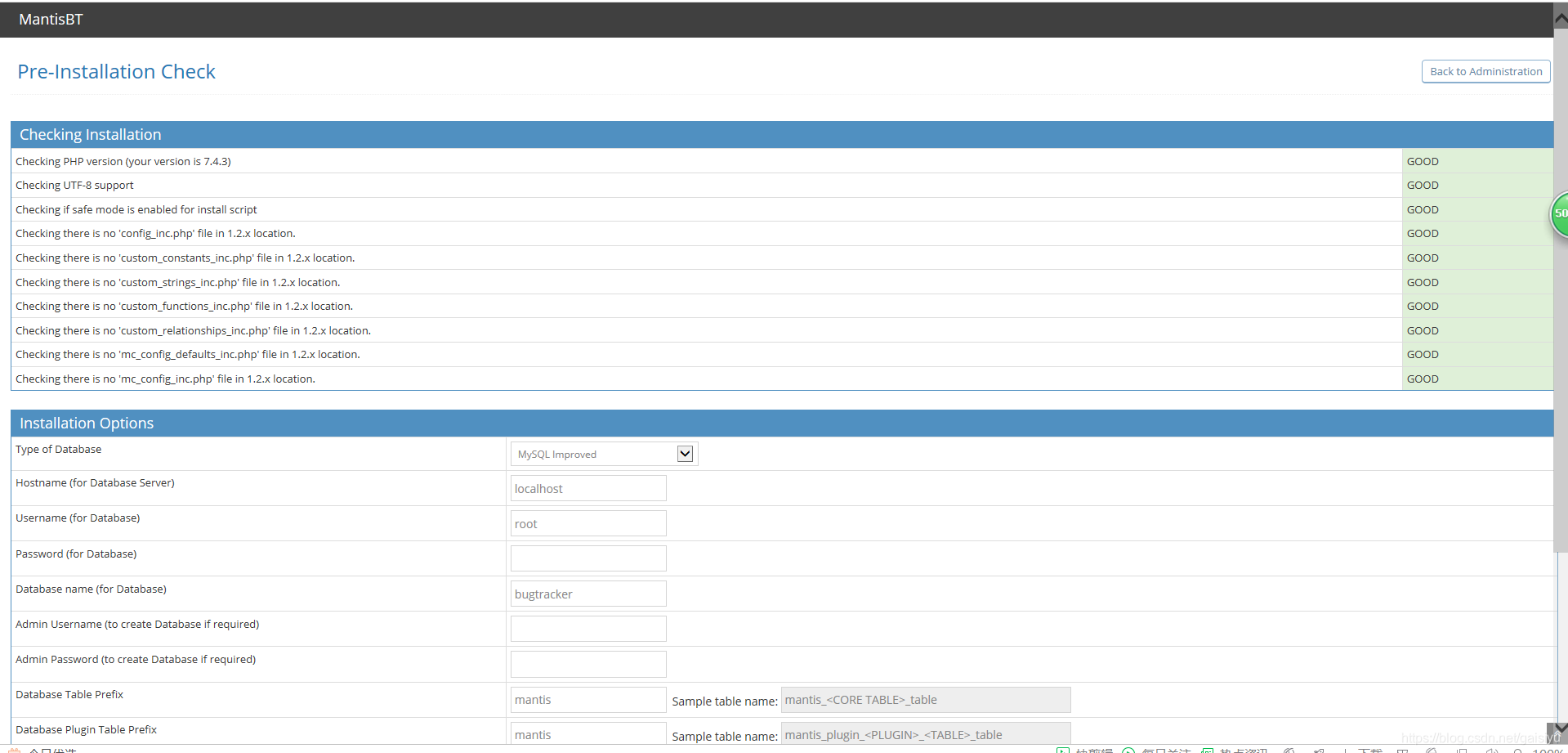
Task: Click the Password (for Database) input field
Action: point(588,558)
